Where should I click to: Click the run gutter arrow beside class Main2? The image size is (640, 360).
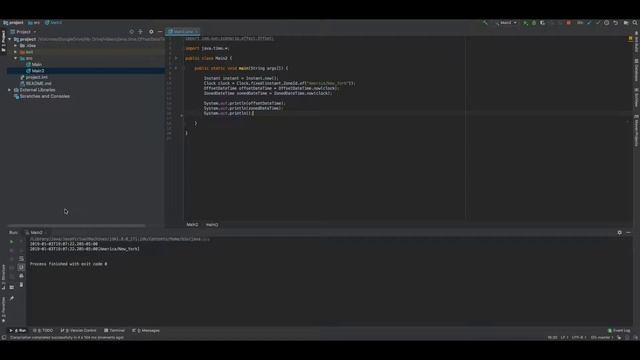tap(176, 58)
